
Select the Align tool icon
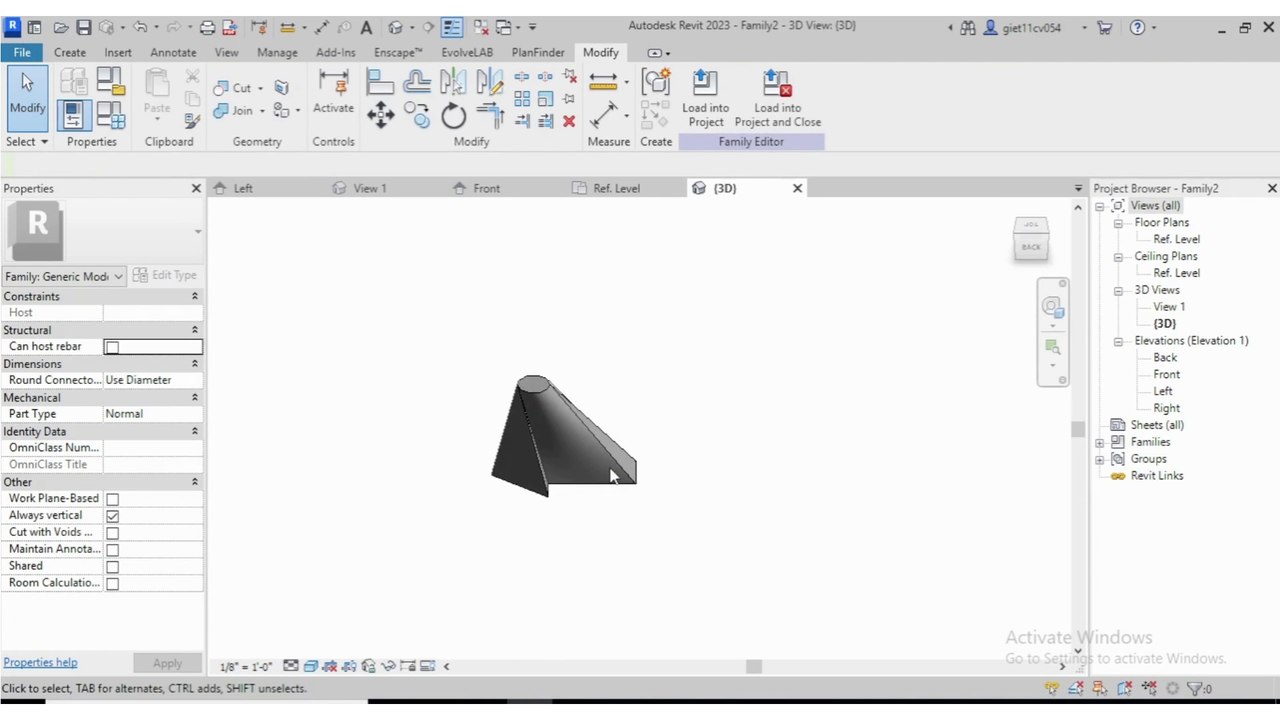click(x=380, y=81)
